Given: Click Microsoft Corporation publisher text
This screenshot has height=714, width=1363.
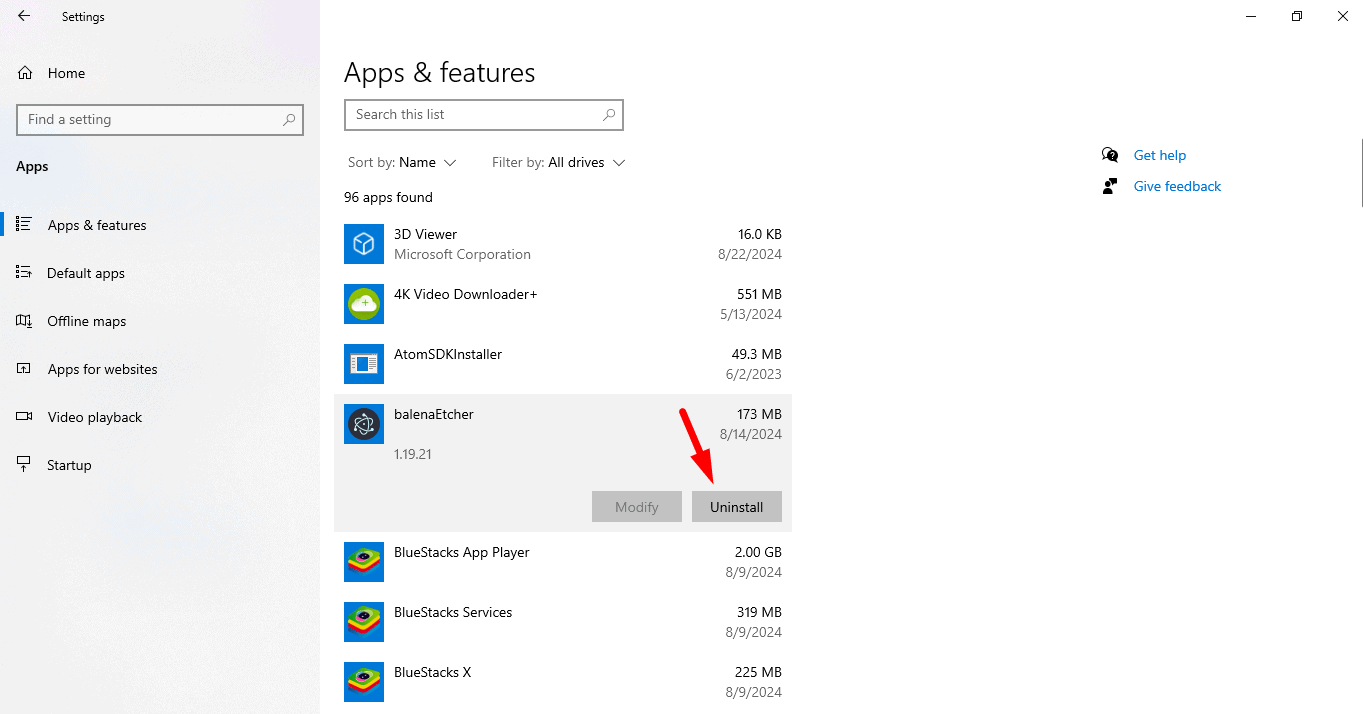Looking at the screenshot, I should [462, 254].
